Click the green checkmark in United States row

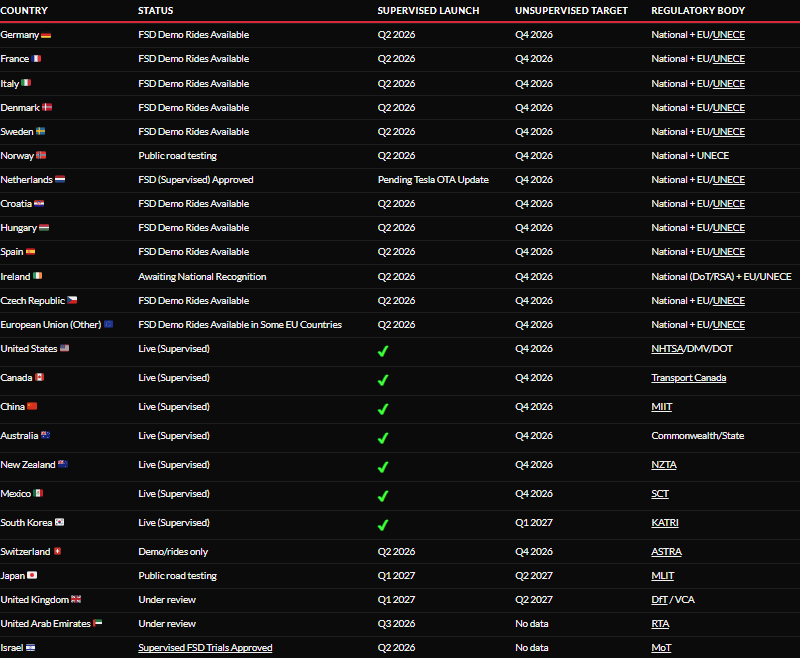[x=383, y=351]
